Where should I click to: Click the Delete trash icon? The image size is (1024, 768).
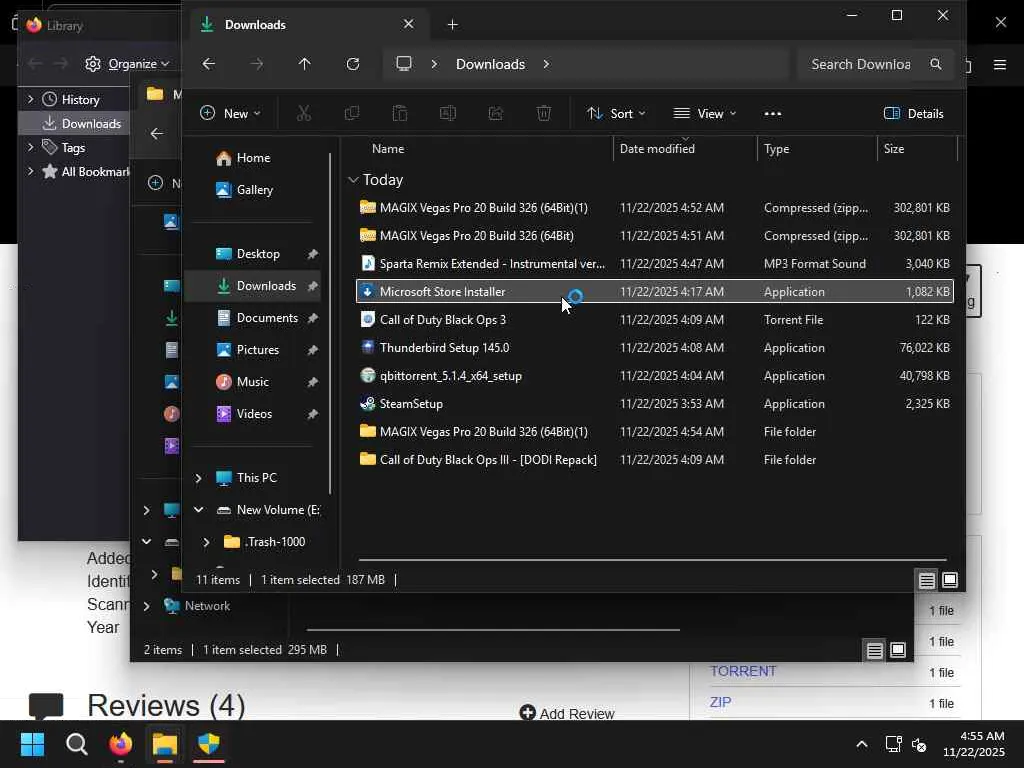coord(544,114)
